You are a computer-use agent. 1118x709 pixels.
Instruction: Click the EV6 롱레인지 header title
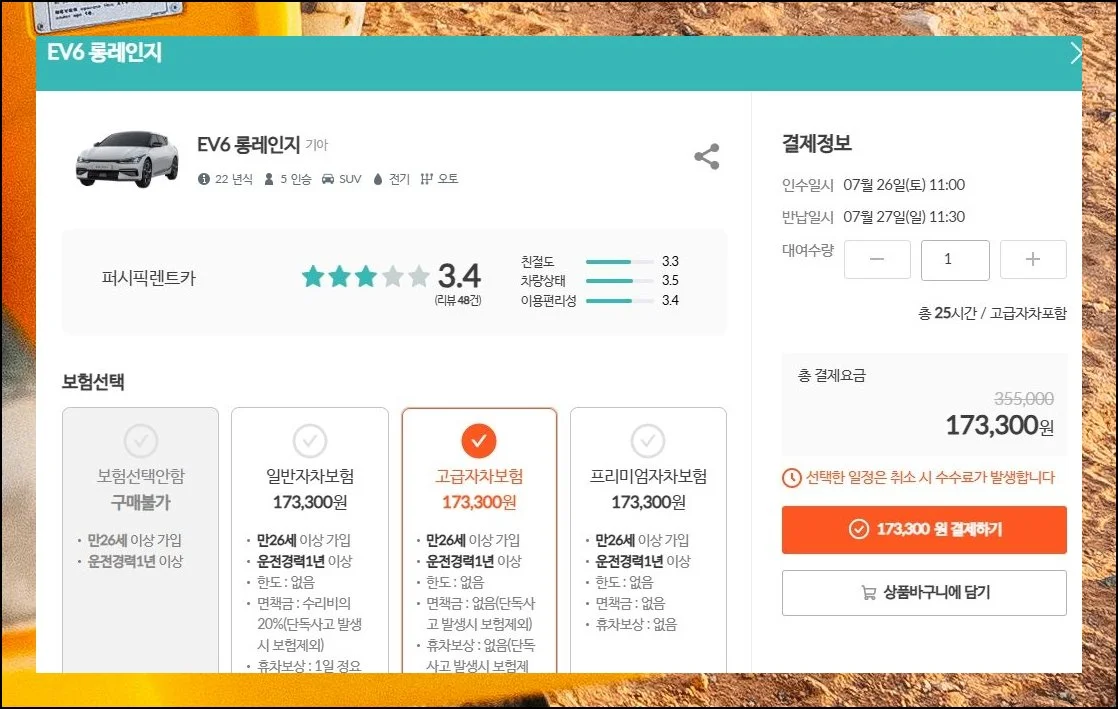coord(105,54)
